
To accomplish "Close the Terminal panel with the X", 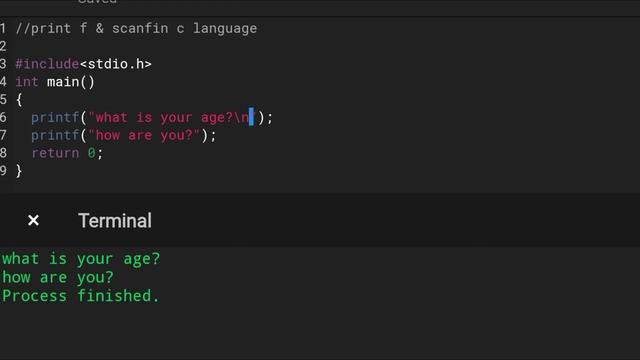I will point(33,220).
